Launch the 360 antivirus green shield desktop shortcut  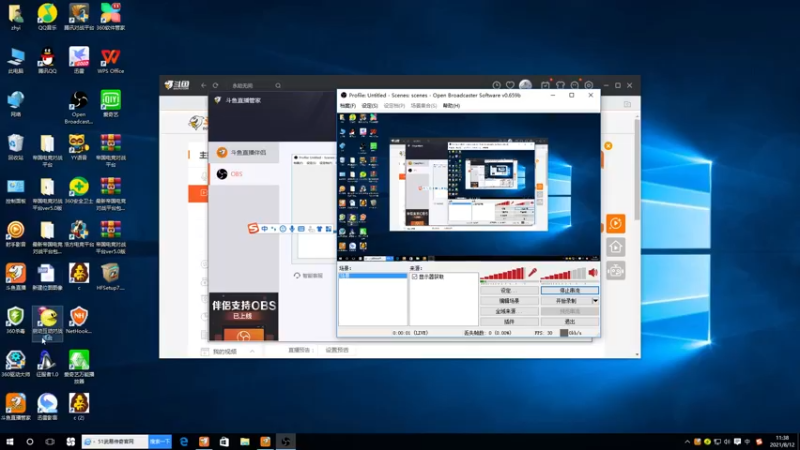point(15,320)
